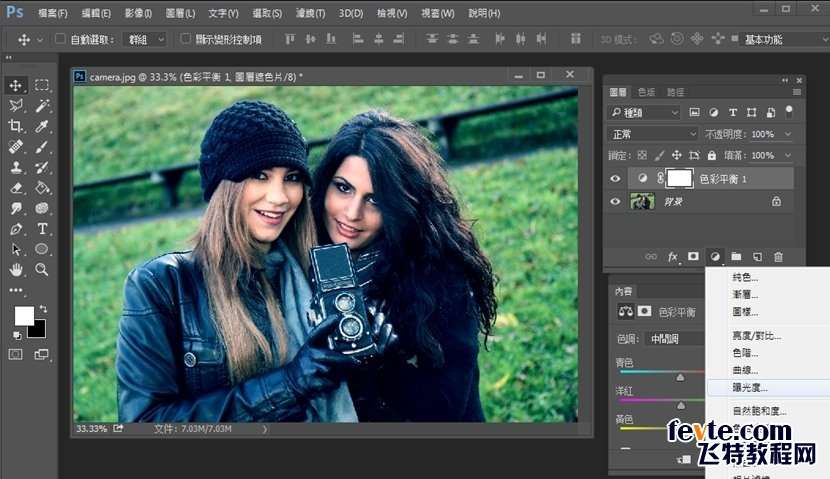Enable the 自動選取 checkbox
The height and width of the screenshot is (479, 830).
click(59, 39)
